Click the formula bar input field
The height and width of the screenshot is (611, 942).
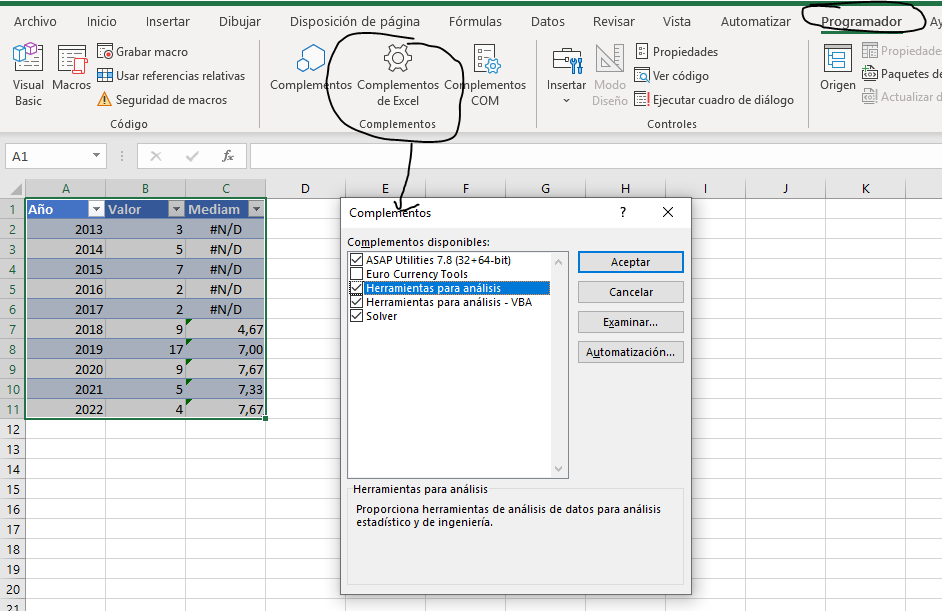tap(595, 156)
